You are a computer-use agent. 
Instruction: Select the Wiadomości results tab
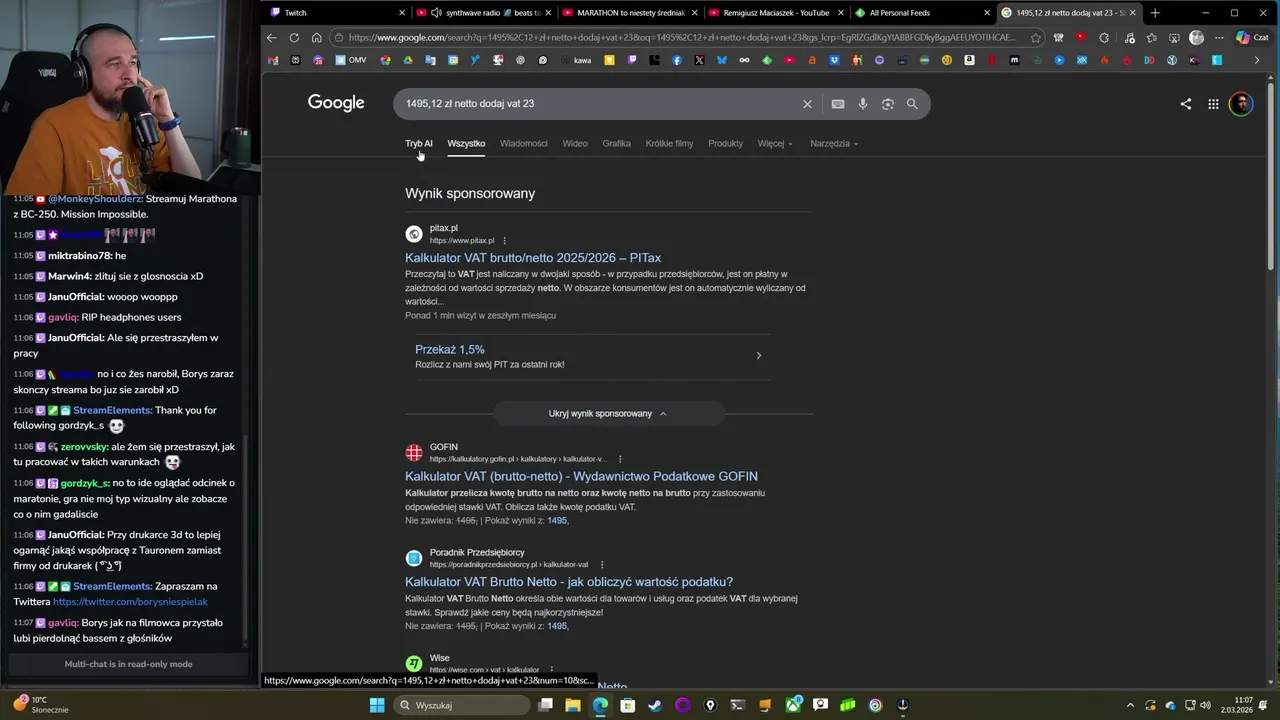click(x=524, y=143)
